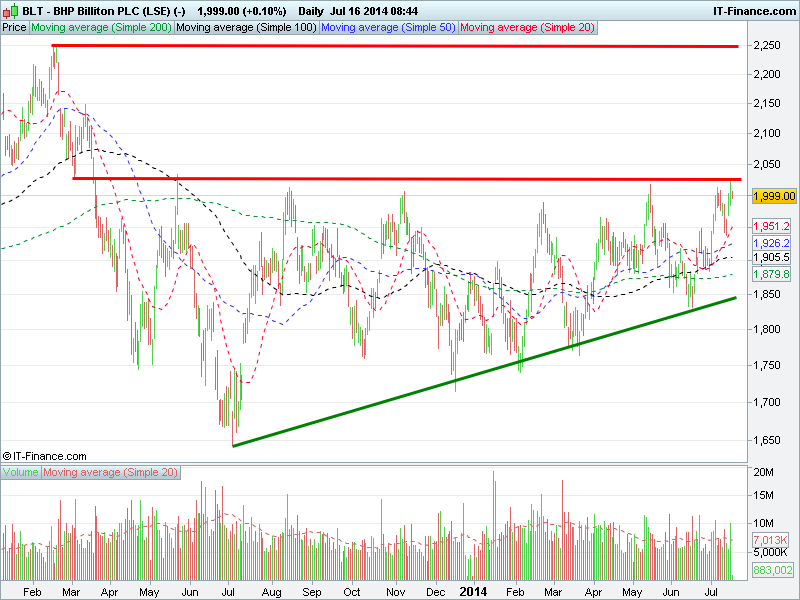Select Moving average (Simple 50) legend label

(x=388, y=28)
